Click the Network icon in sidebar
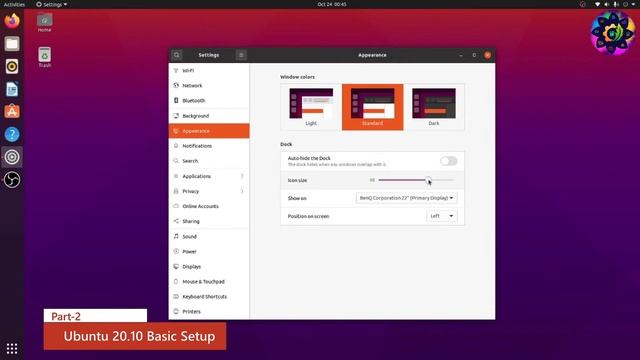 pos(176,85)
